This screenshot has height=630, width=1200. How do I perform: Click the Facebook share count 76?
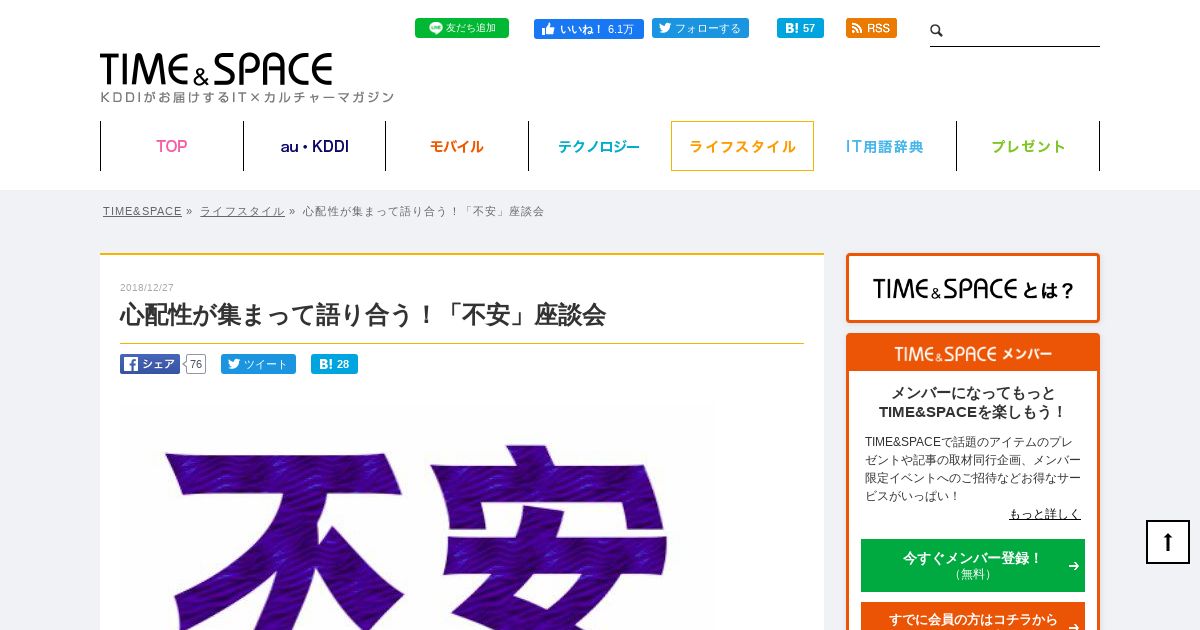point(196,364)
